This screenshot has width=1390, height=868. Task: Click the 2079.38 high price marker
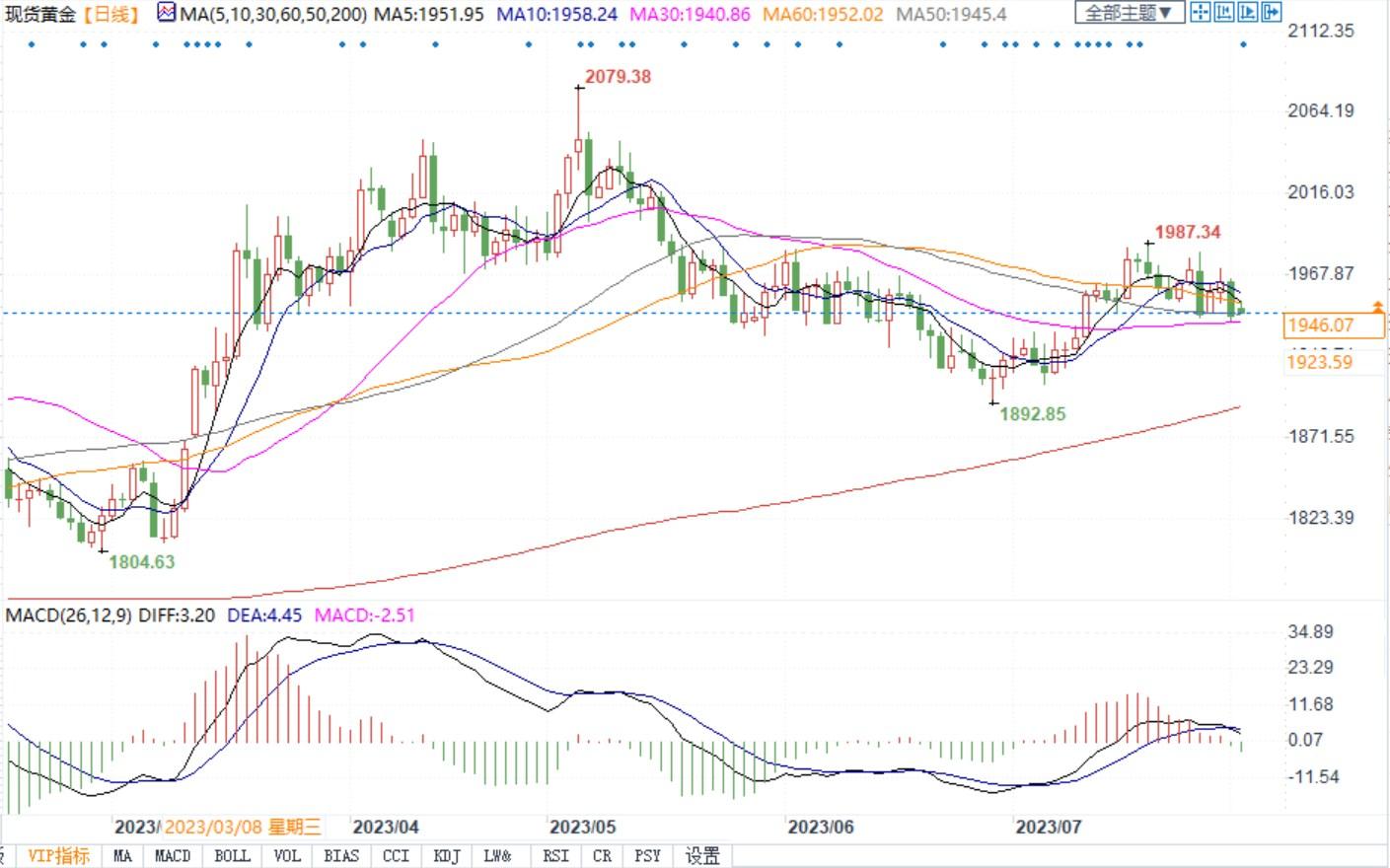[618, 77]
